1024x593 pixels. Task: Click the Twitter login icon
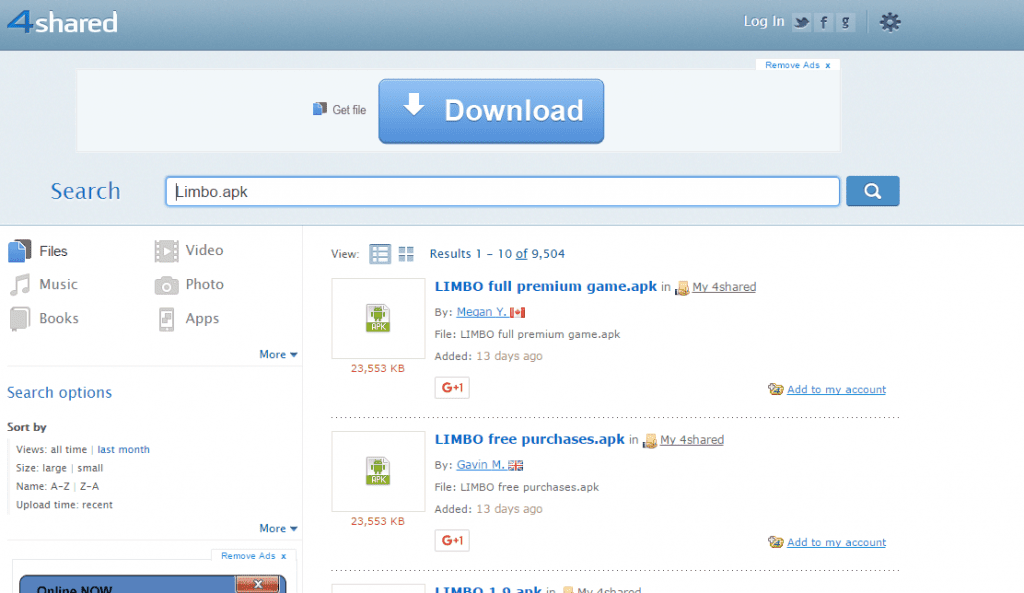(801, 22)
